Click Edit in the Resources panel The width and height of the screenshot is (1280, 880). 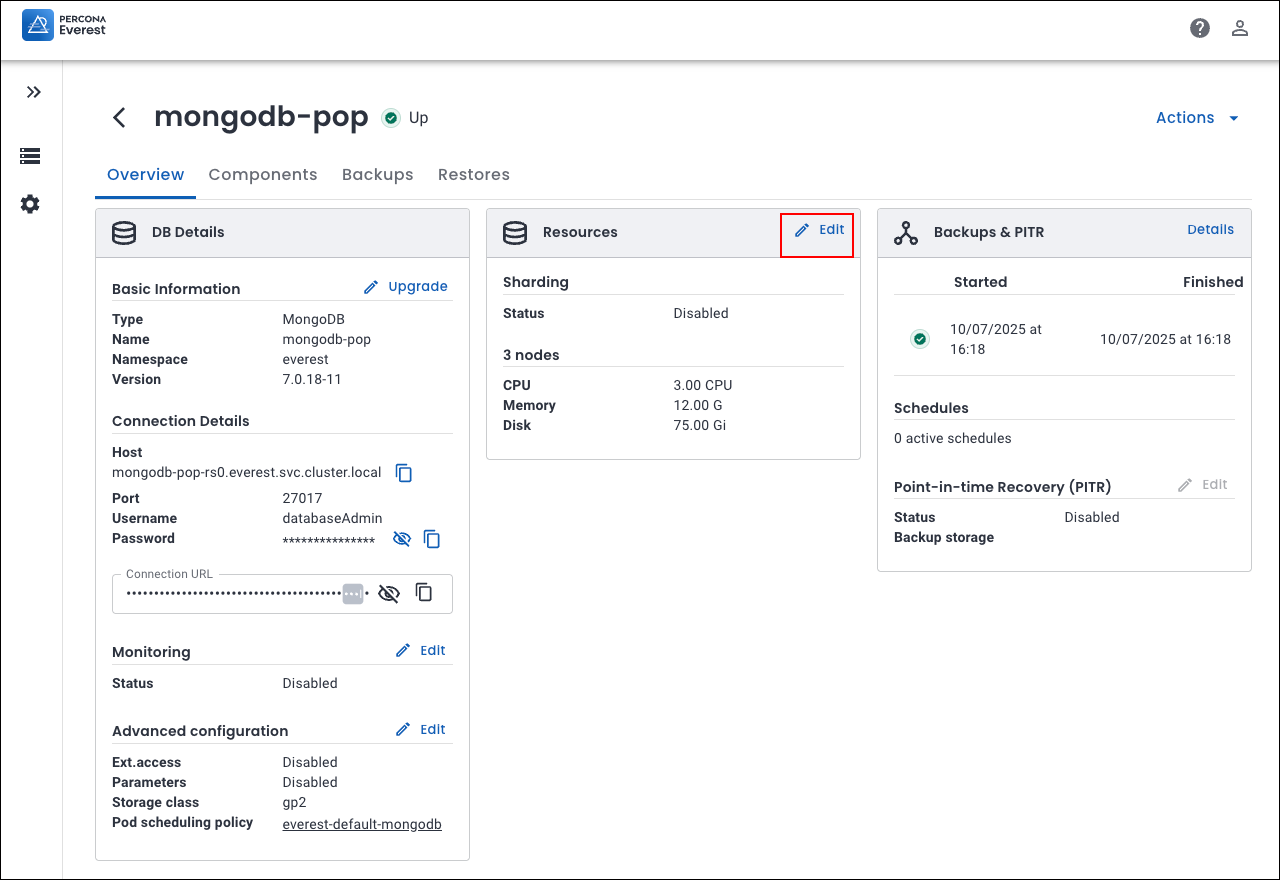click(x=819, y=230)
